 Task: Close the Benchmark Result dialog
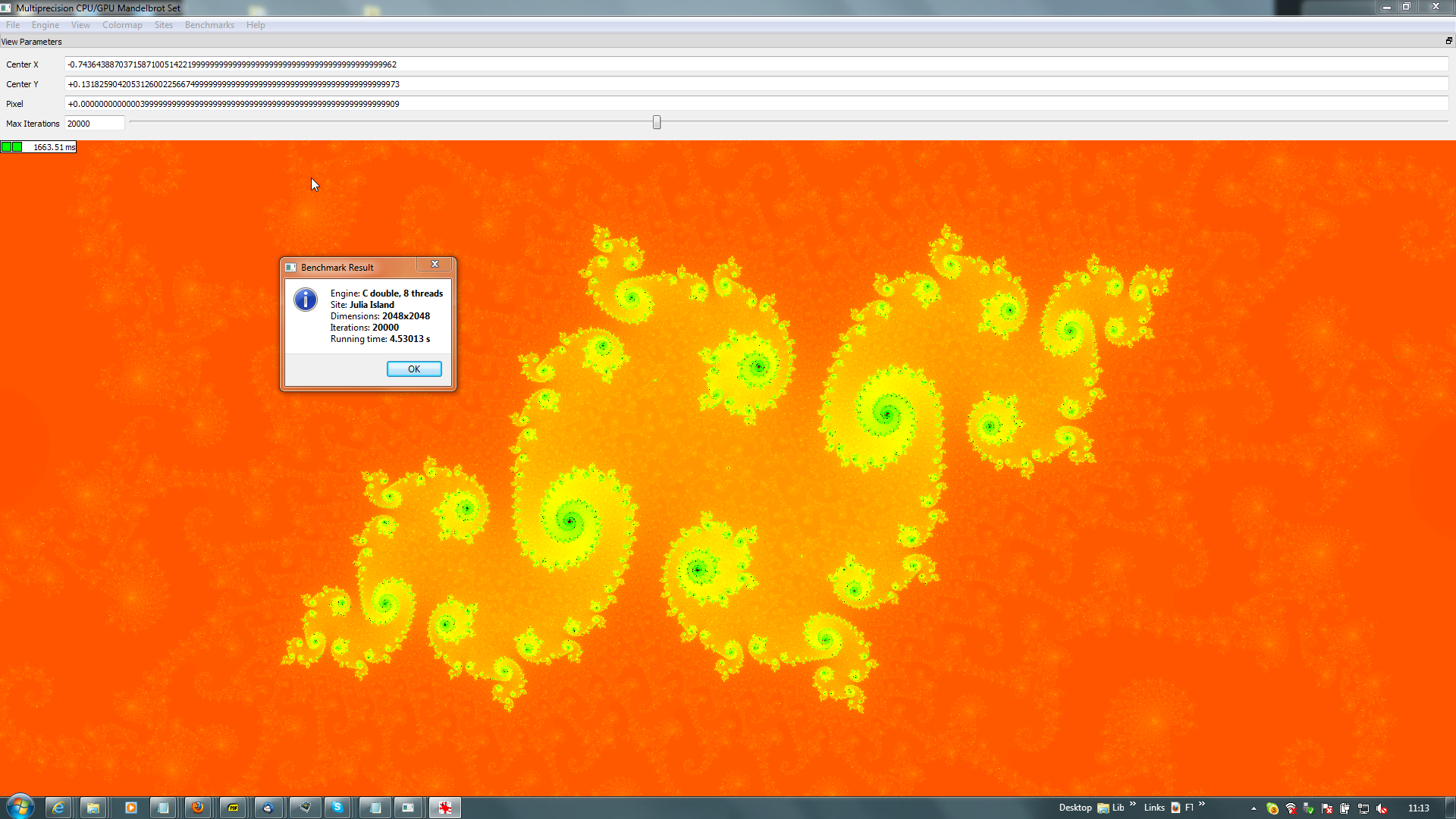[435, 265]
